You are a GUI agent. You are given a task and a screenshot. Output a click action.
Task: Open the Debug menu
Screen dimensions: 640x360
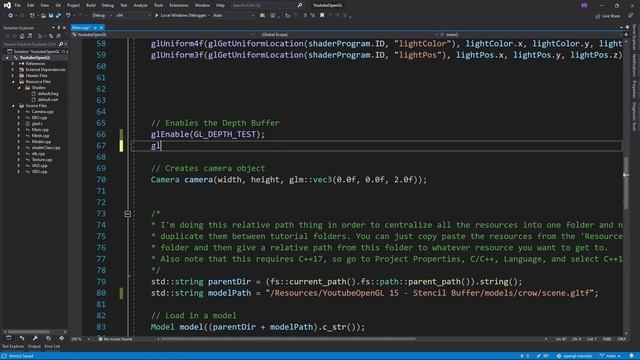108,5
